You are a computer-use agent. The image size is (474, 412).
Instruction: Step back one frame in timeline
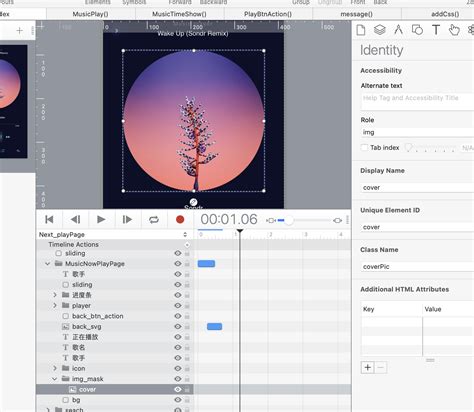[x=76, y=219]
